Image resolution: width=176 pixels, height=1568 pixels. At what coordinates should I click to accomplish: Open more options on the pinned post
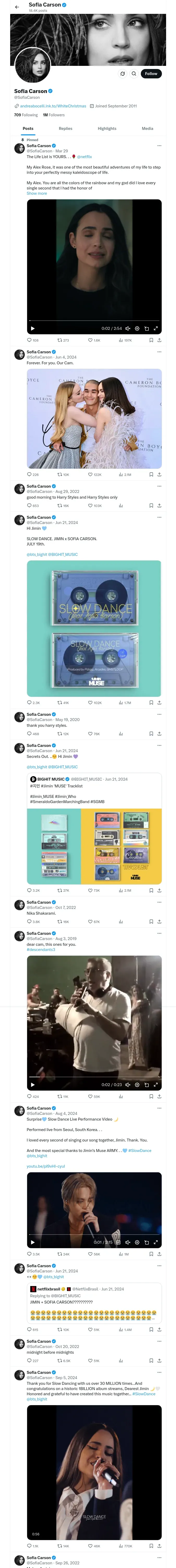coord(159,146)
